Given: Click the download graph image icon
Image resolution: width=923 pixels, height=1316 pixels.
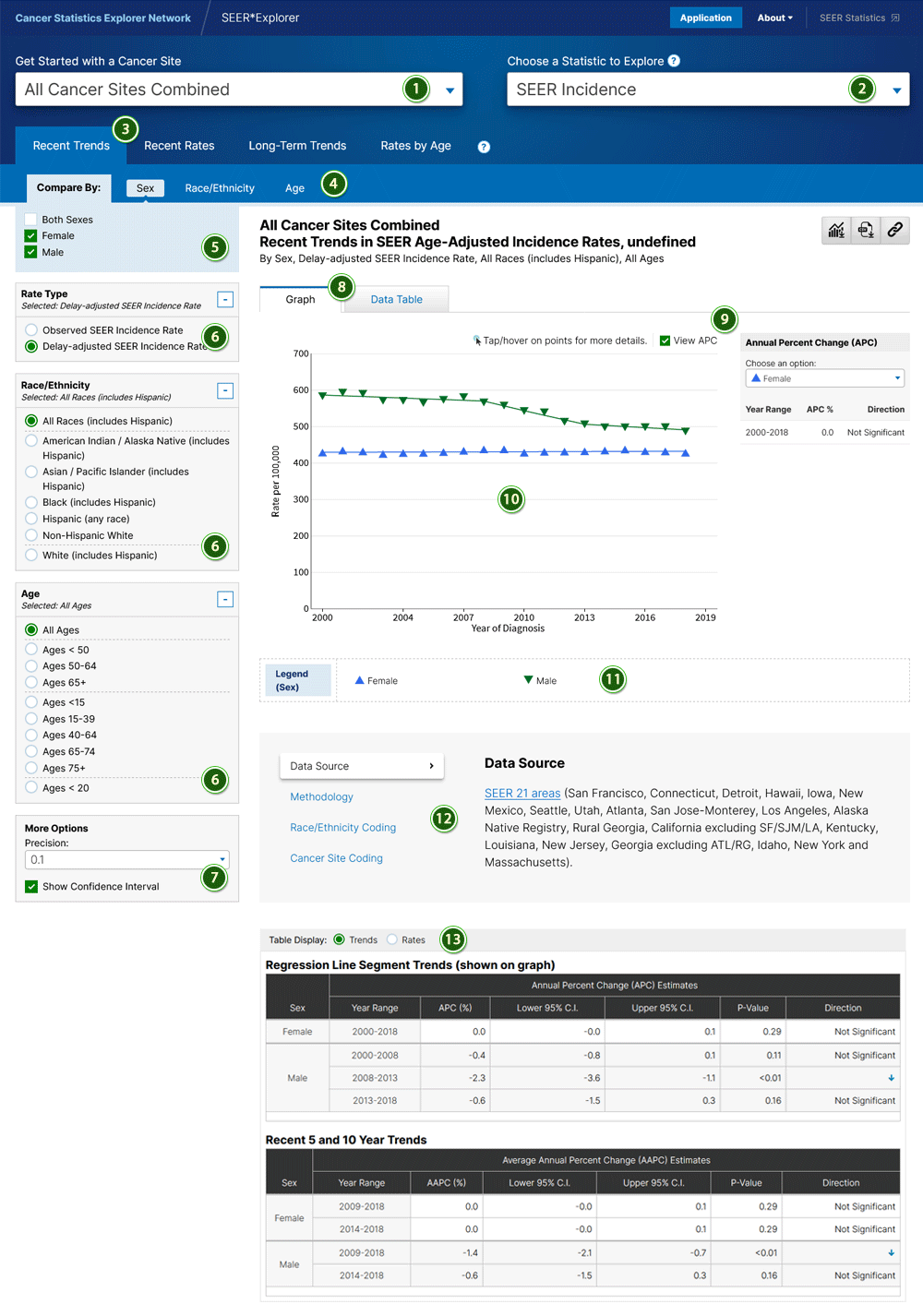Looking at the screenshot, I should [836, 230].
